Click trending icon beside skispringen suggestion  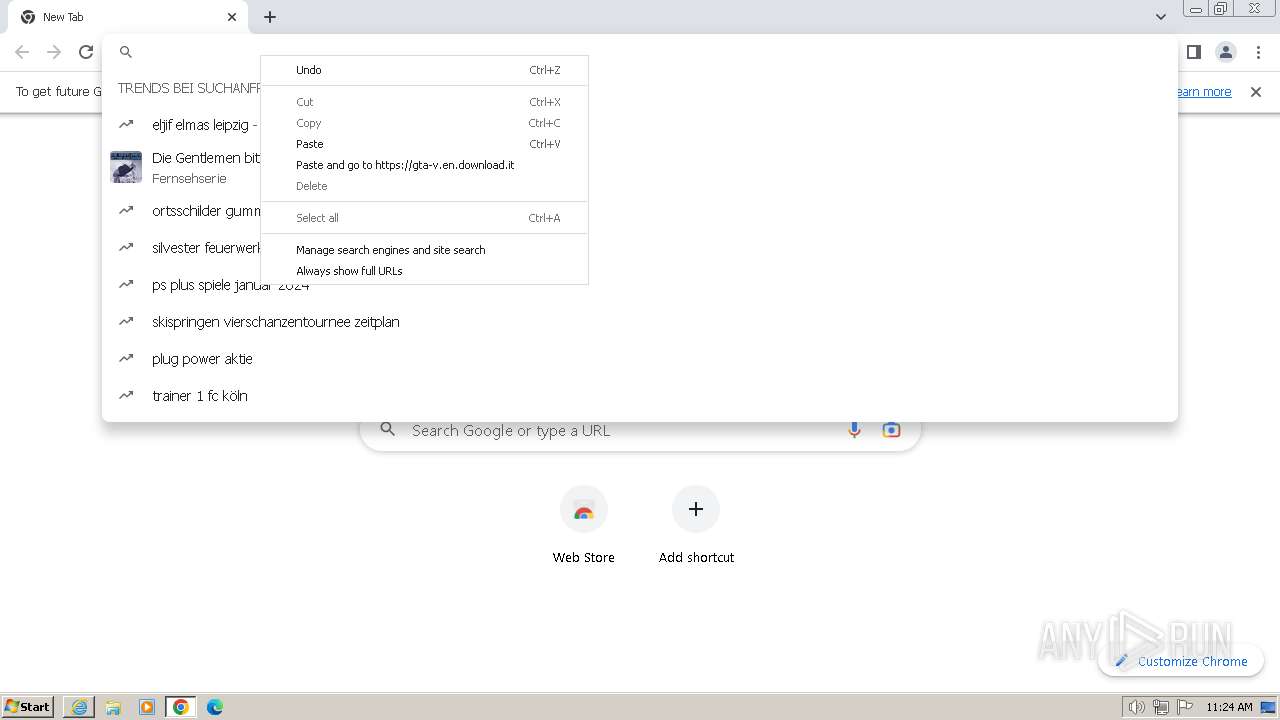point(126,321)
